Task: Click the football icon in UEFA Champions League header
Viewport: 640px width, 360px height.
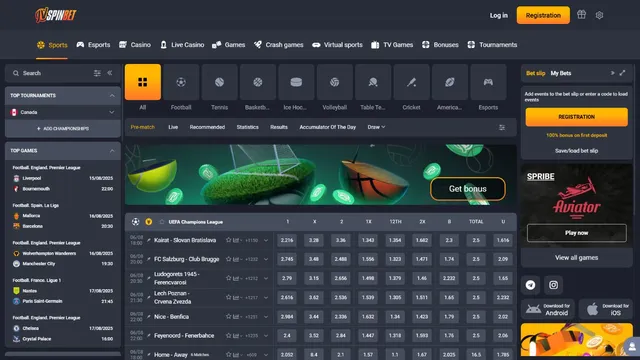Action: coord(136,222)
